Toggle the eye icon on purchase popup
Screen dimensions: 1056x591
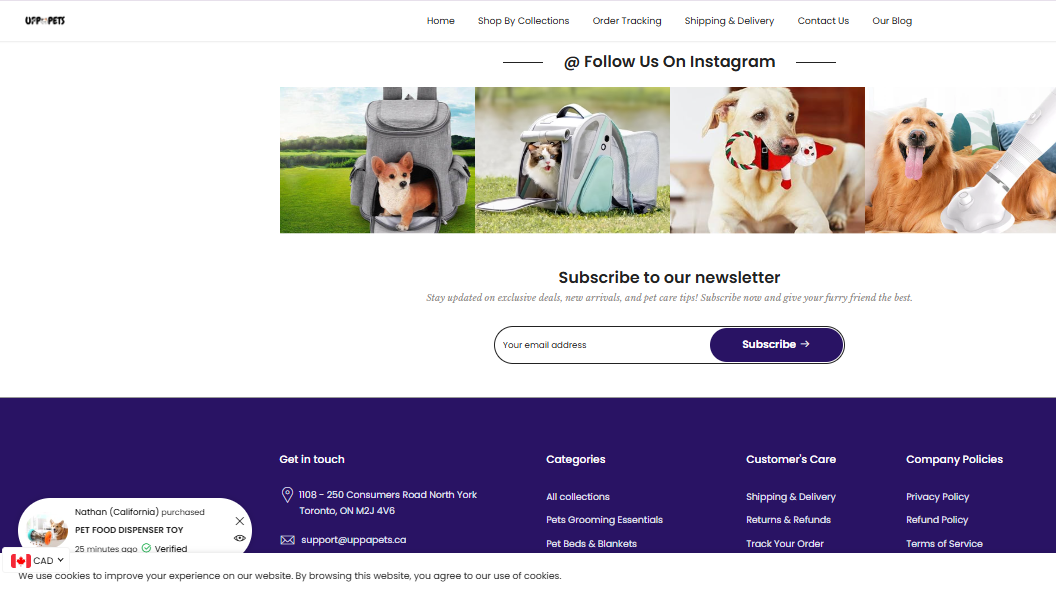click(x=240, y=538)
